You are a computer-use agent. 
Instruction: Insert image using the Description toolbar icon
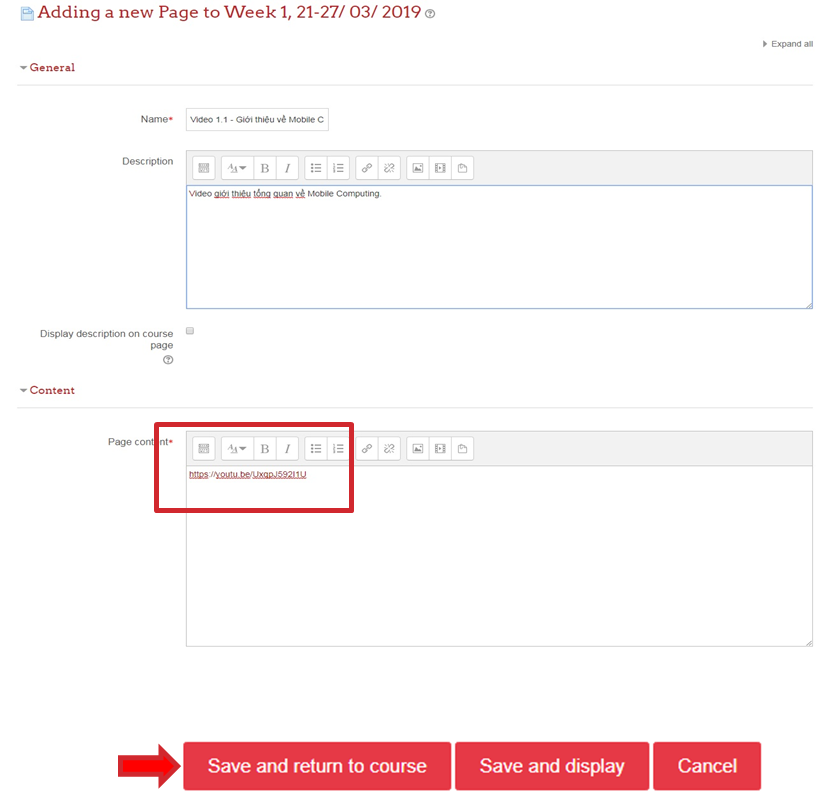[x=418, y=168]
